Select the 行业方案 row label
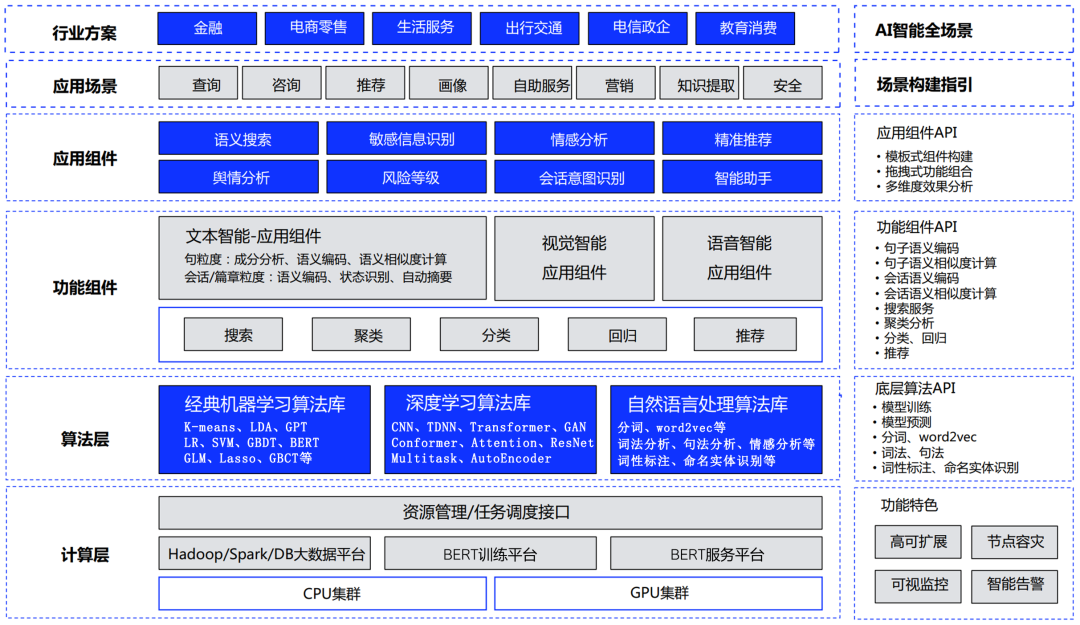The width and height of the screenshot is (1080, 625). click(84, 32)
